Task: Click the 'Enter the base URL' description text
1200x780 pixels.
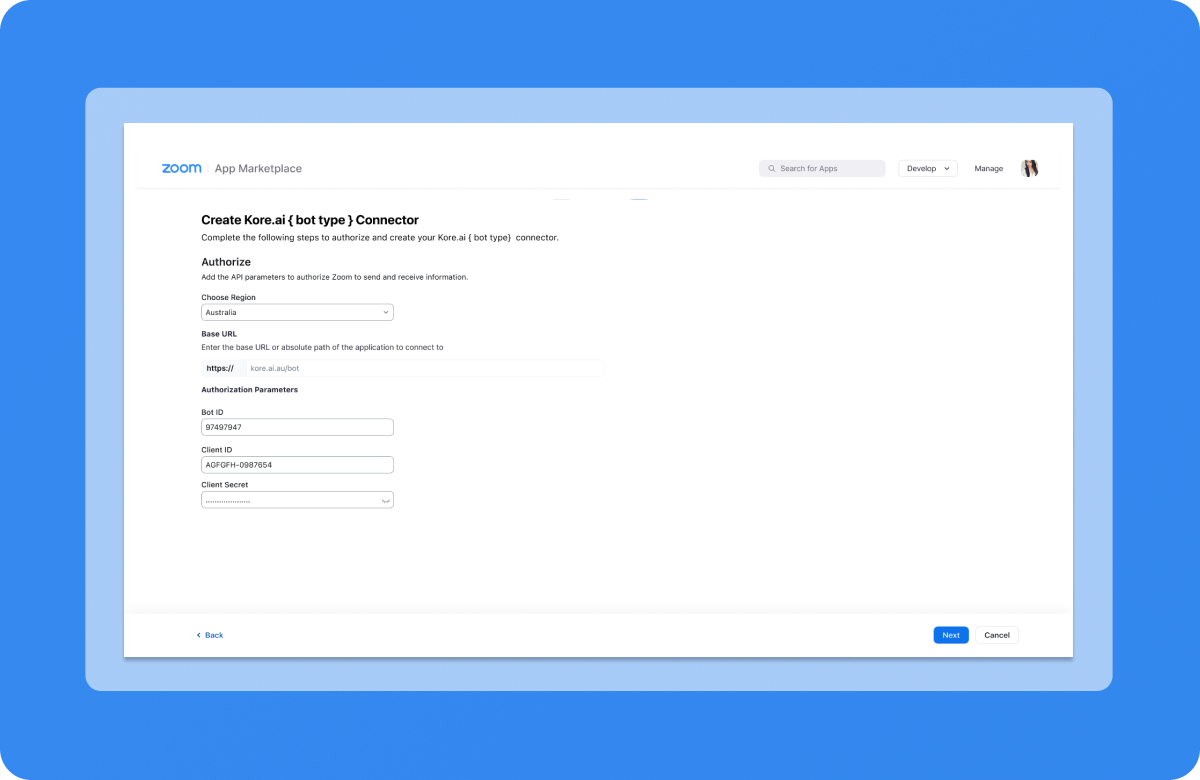Action: point(322,347)
